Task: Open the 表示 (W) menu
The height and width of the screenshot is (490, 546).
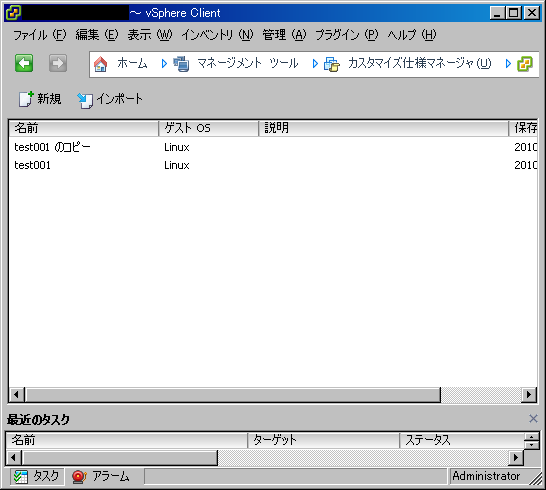Action: pyautogui.click(x=150, y=35)
